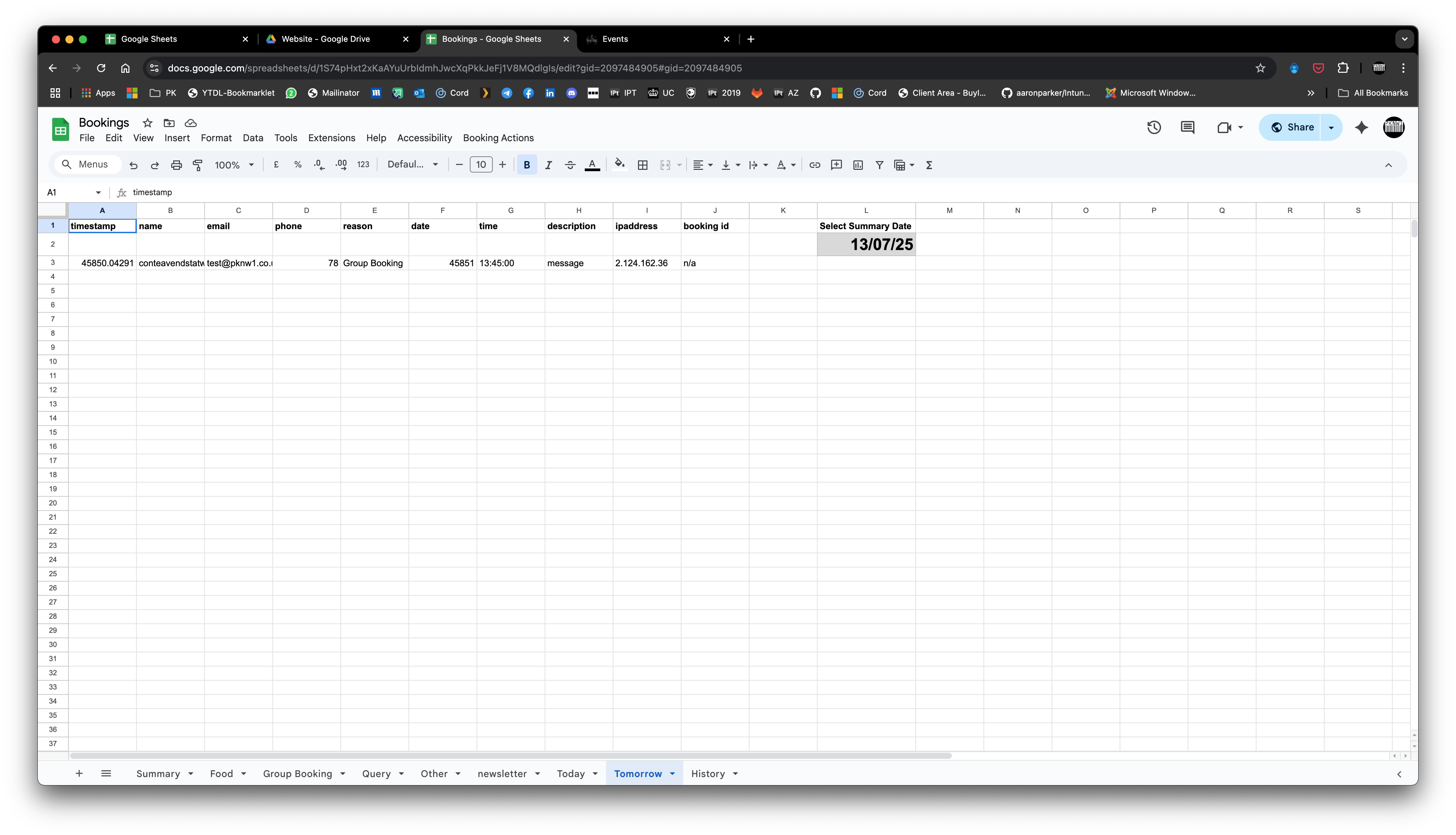The height and width of the screenshot is (835, 1456).
Task: Open more number formats 123
Action: tap(363, 164)
